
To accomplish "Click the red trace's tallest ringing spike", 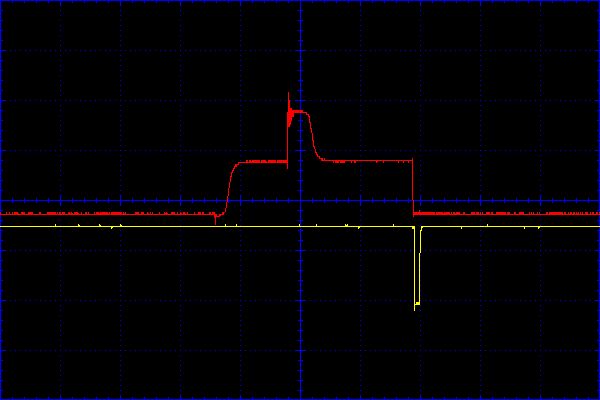I will [289, 111].
